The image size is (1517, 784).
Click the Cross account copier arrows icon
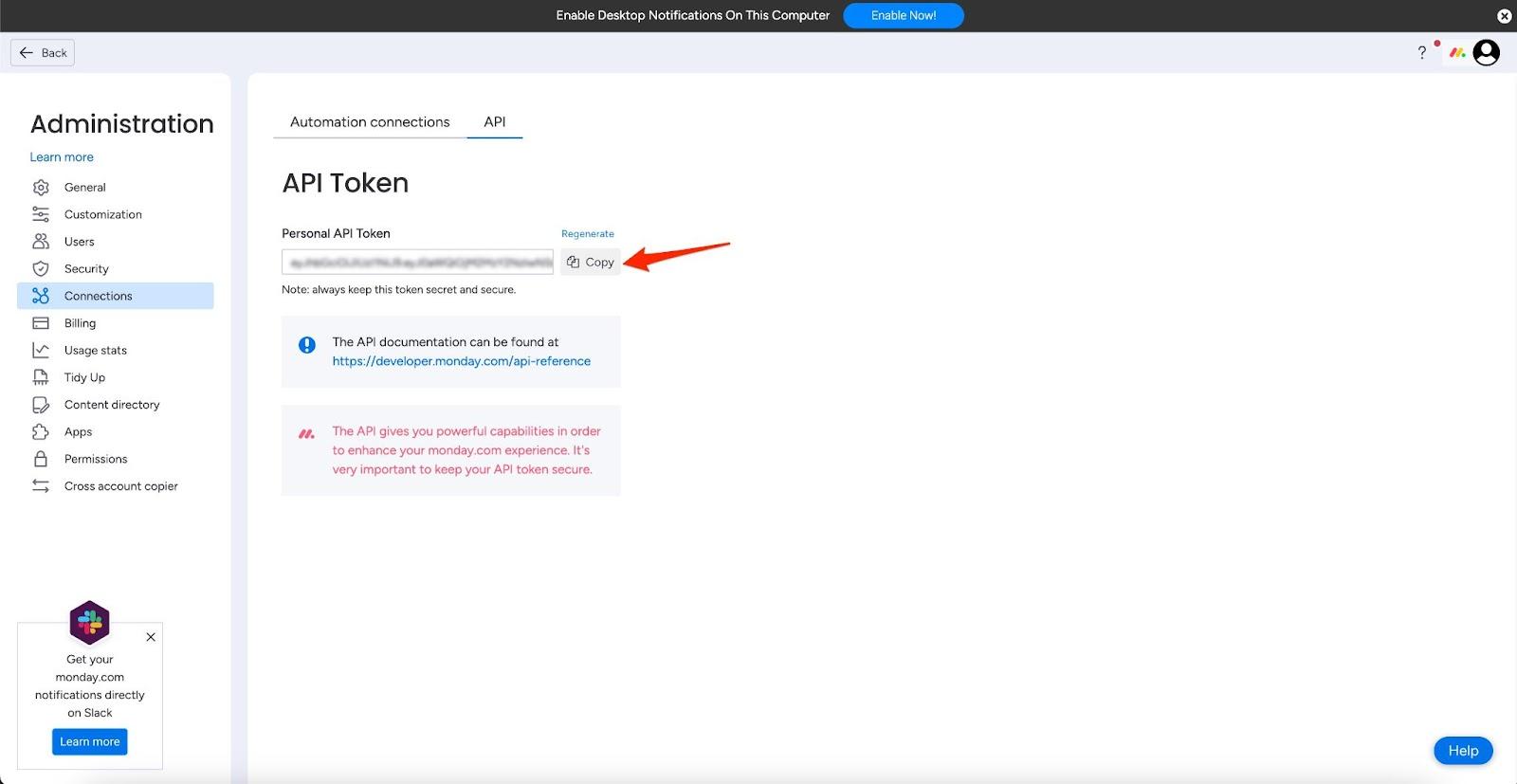pyautogui.click(x=41, y=486)
